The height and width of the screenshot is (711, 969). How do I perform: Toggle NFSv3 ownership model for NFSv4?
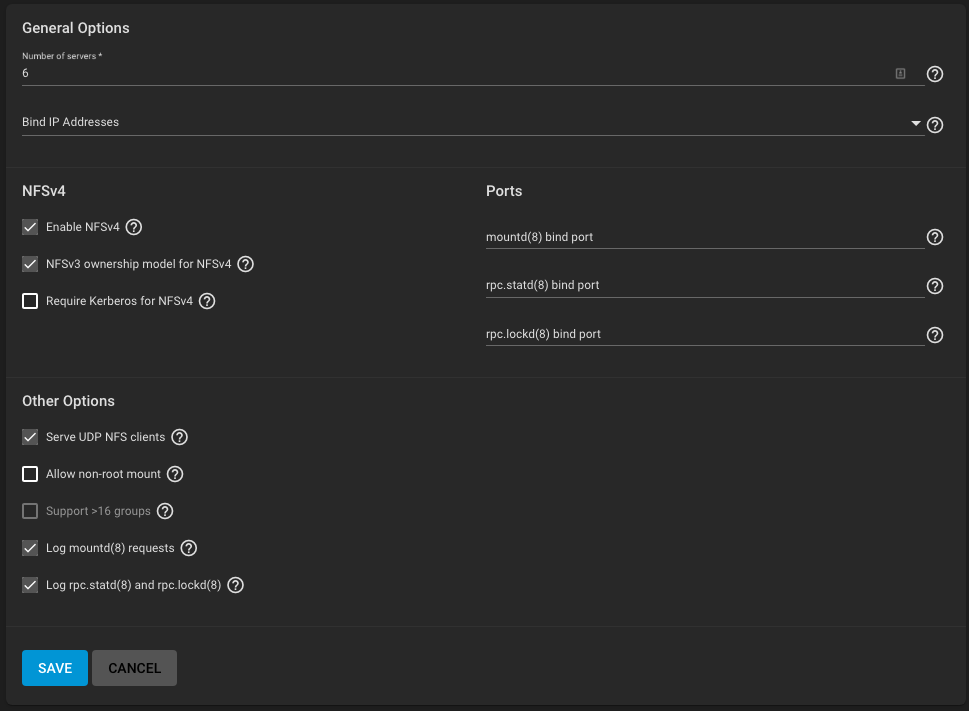[30, 264]
